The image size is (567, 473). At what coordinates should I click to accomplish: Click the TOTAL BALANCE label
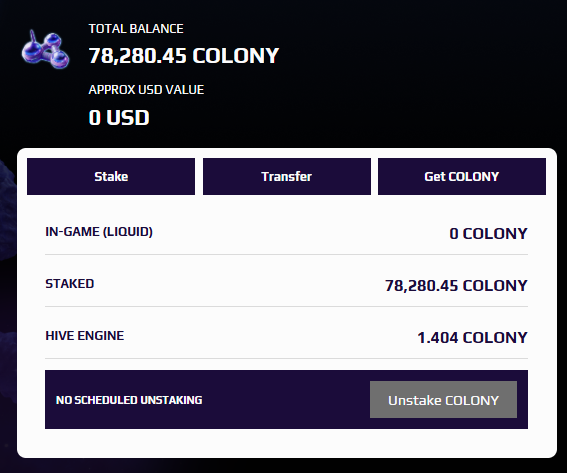(x=136, y=29)
